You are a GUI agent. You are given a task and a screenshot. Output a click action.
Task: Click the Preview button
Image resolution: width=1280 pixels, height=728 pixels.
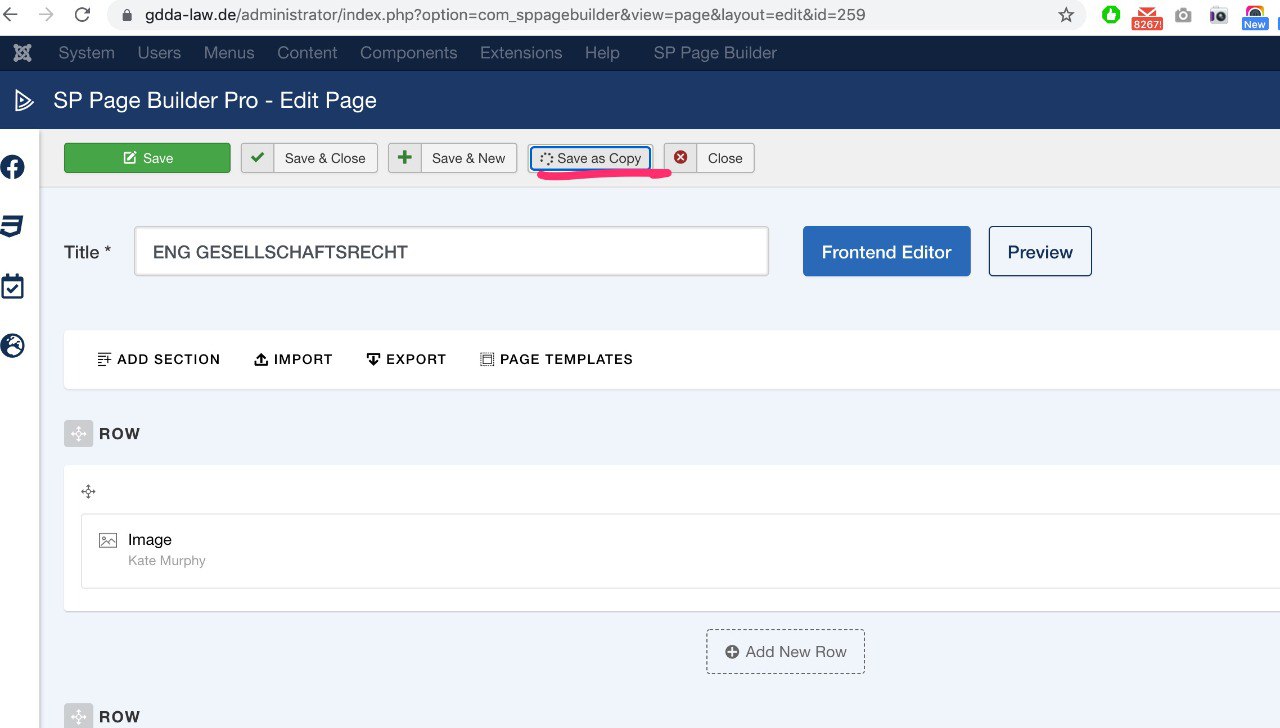pos(1040,252)
